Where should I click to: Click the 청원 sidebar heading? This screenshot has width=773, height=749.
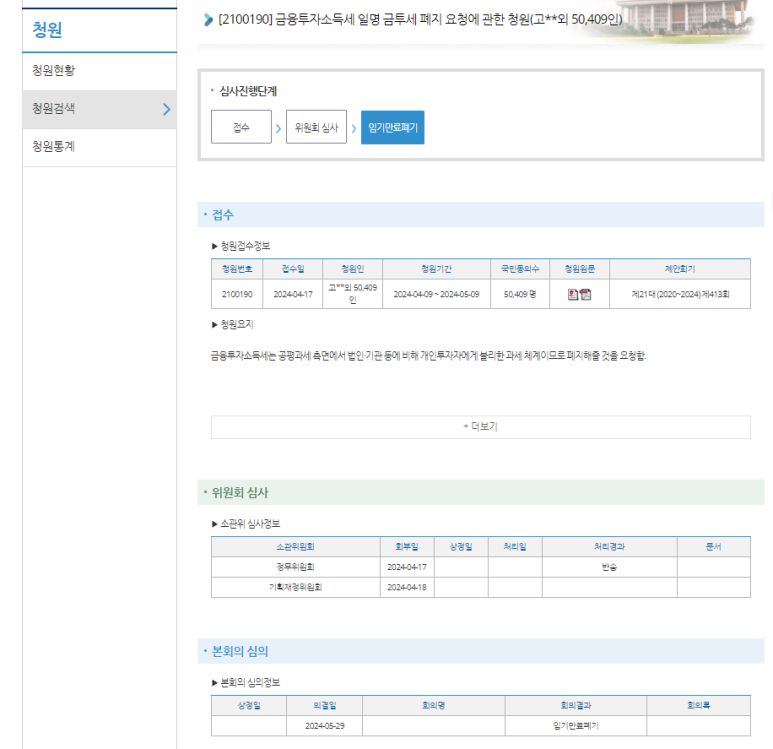click(x=47, y=30)
